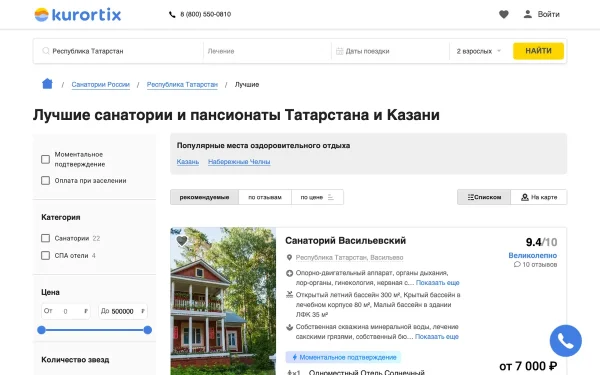
Task: Click phone number 8 (800) 550-0810
Action: pyautogui.click(x=205, y=15)
